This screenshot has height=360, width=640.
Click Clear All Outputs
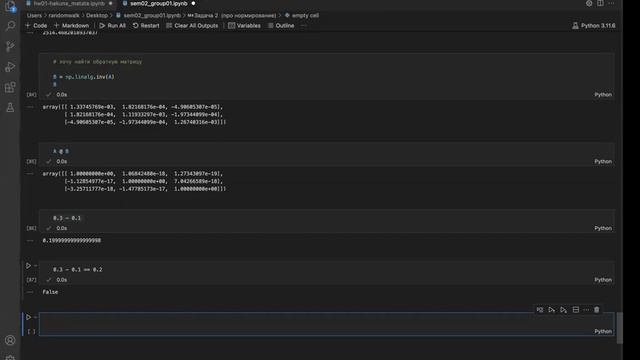pos(192,26)
